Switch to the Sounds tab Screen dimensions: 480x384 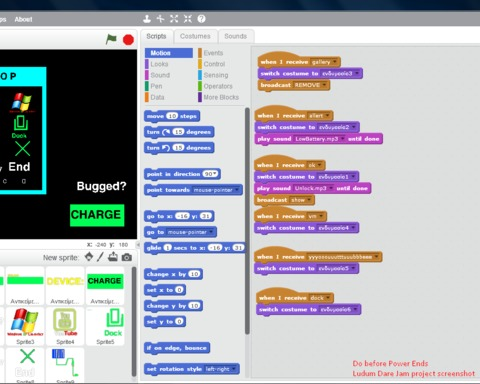(x=236, y=36)
